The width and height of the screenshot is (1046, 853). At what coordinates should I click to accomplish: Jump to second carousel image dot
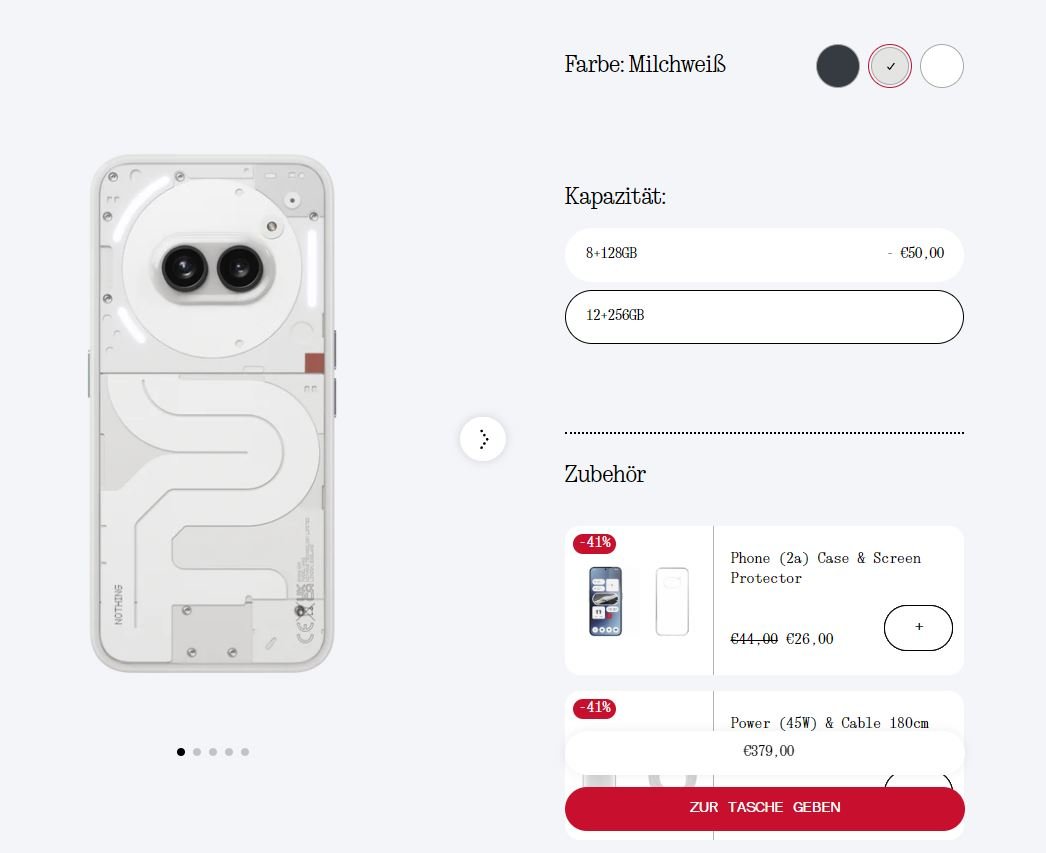tap(197, 752)
